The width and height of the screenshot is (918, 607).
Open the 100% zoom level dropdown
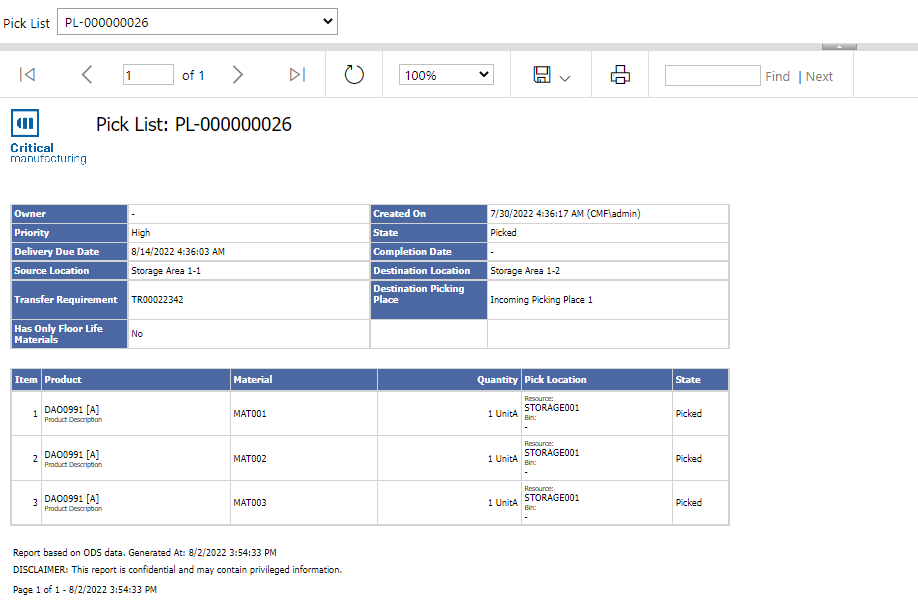(x=446, y=75)
